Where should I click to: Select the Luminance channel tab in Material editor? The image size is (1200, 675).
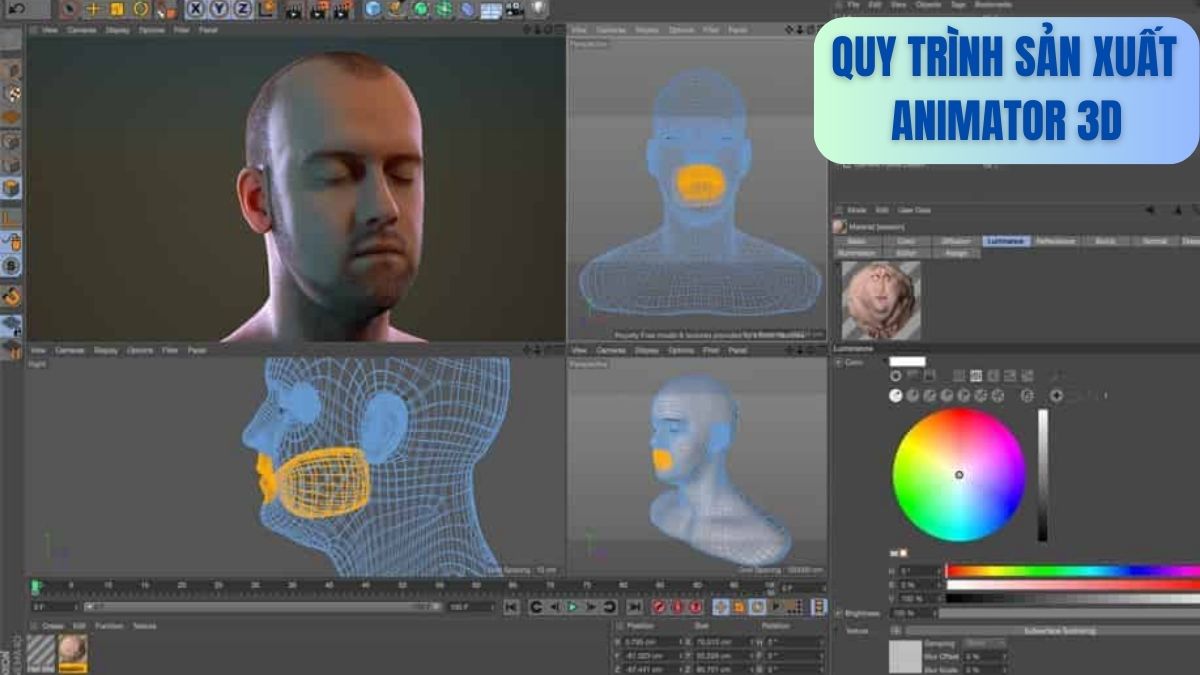1006,240
